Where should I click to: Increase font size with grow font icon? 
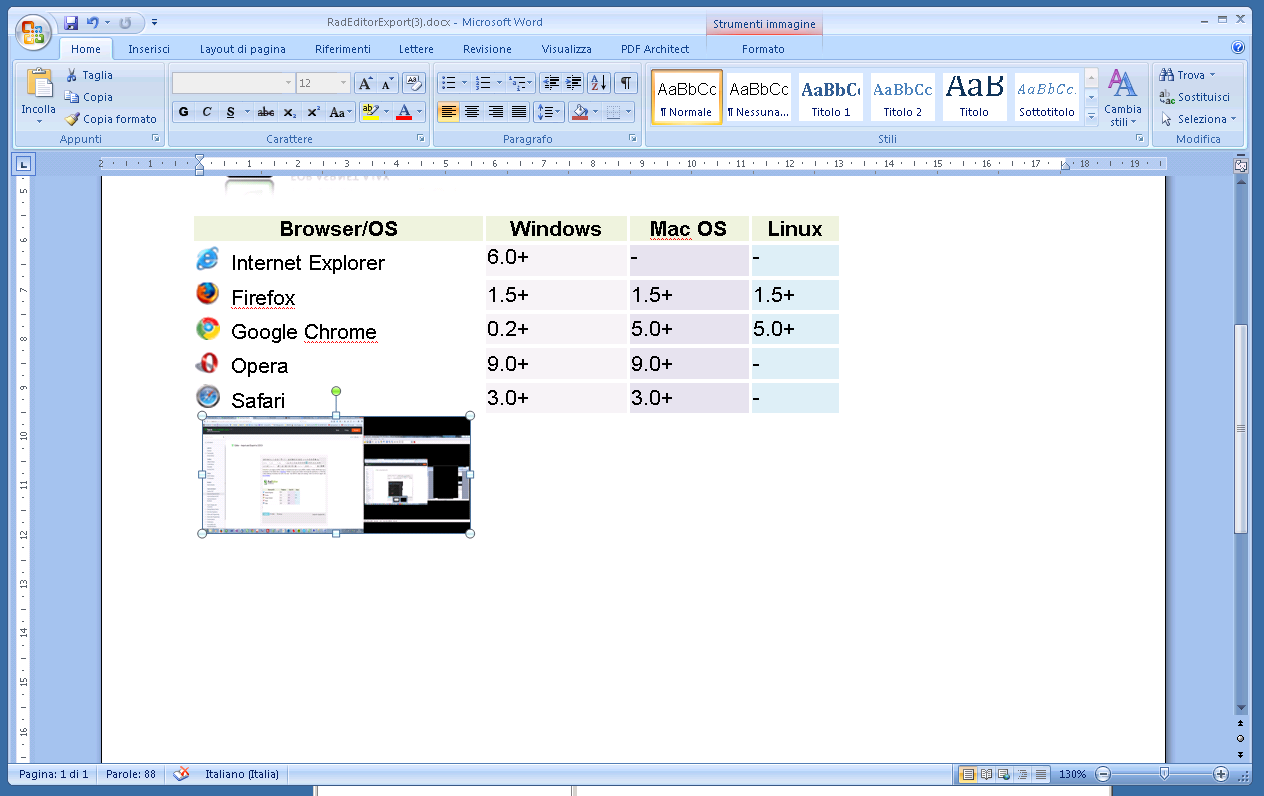point(365,83)
